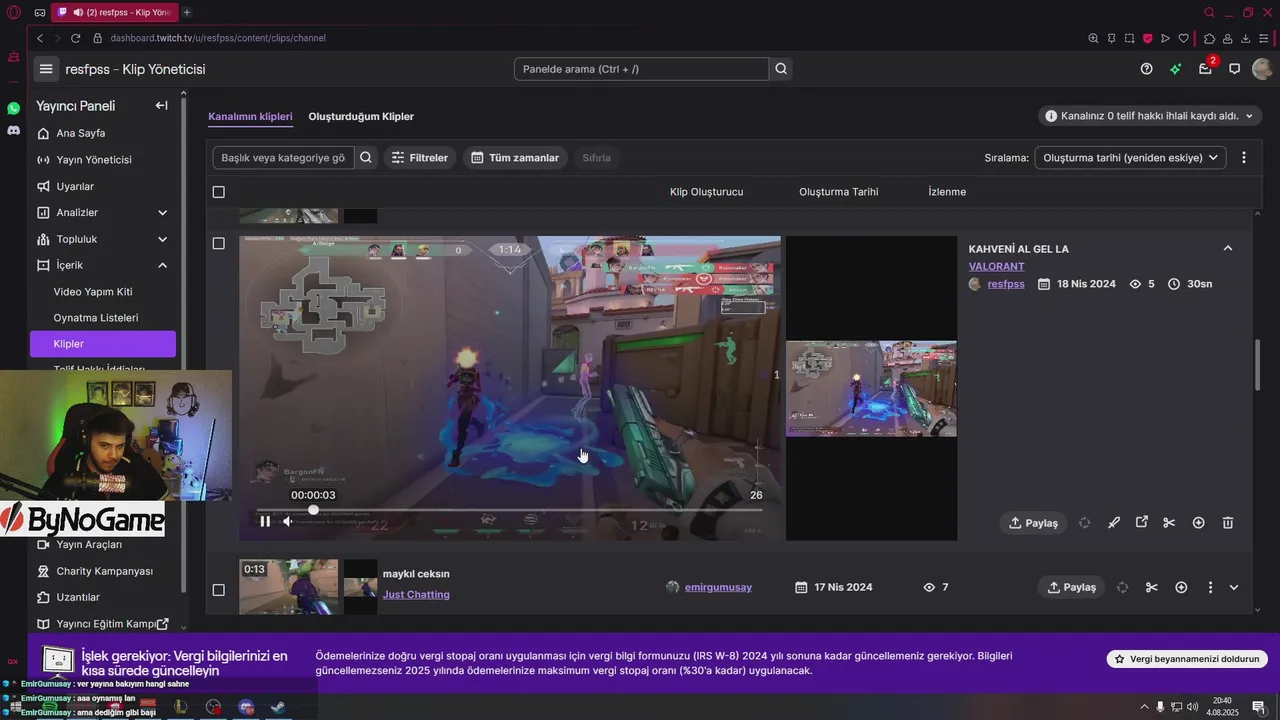
Task: Expand the Topluluk sidebar section
Action: 162,239
